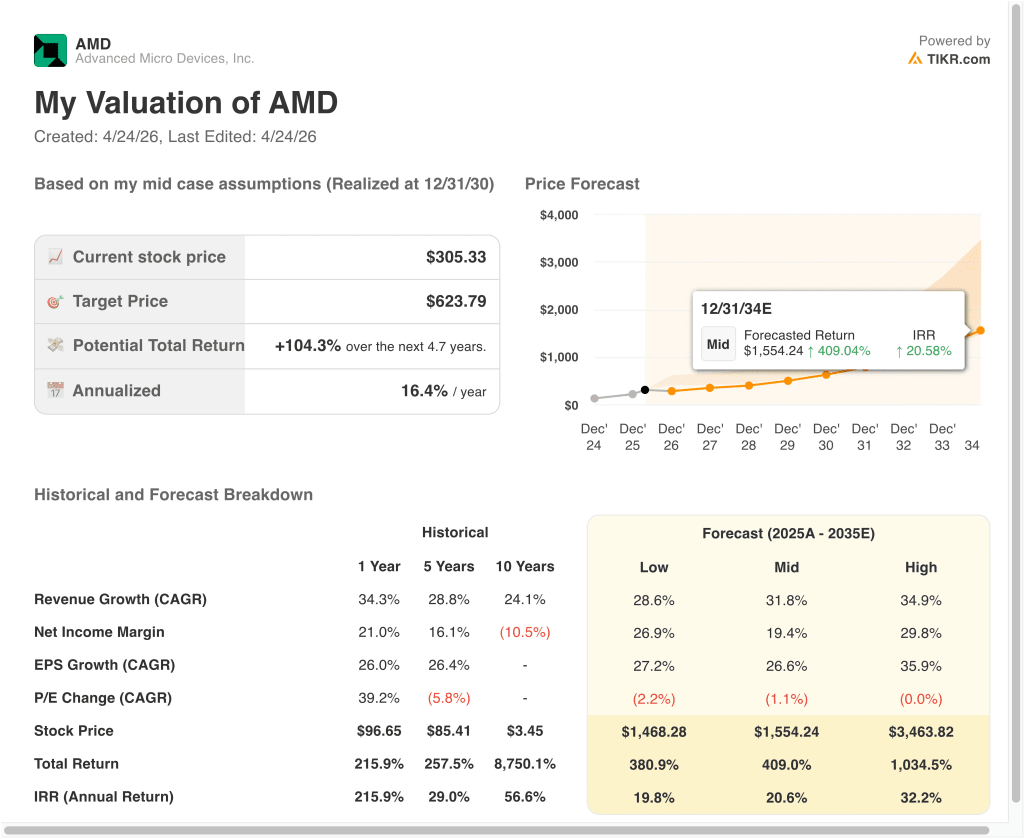Click the calendar icon beside Annualized
This screenshot has height=839, width=1024.
tap(56, 390)
